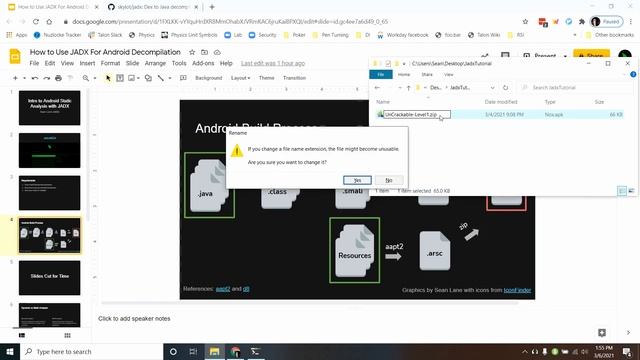Click the undo arrow in Slides toolbar

click(35, 78)
